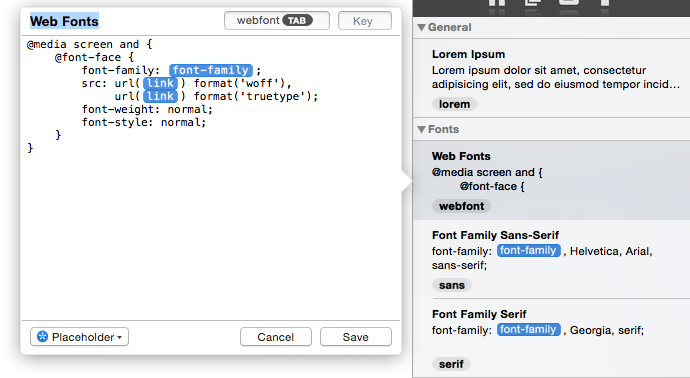Click the Web Fonts title field

[64, 21]
